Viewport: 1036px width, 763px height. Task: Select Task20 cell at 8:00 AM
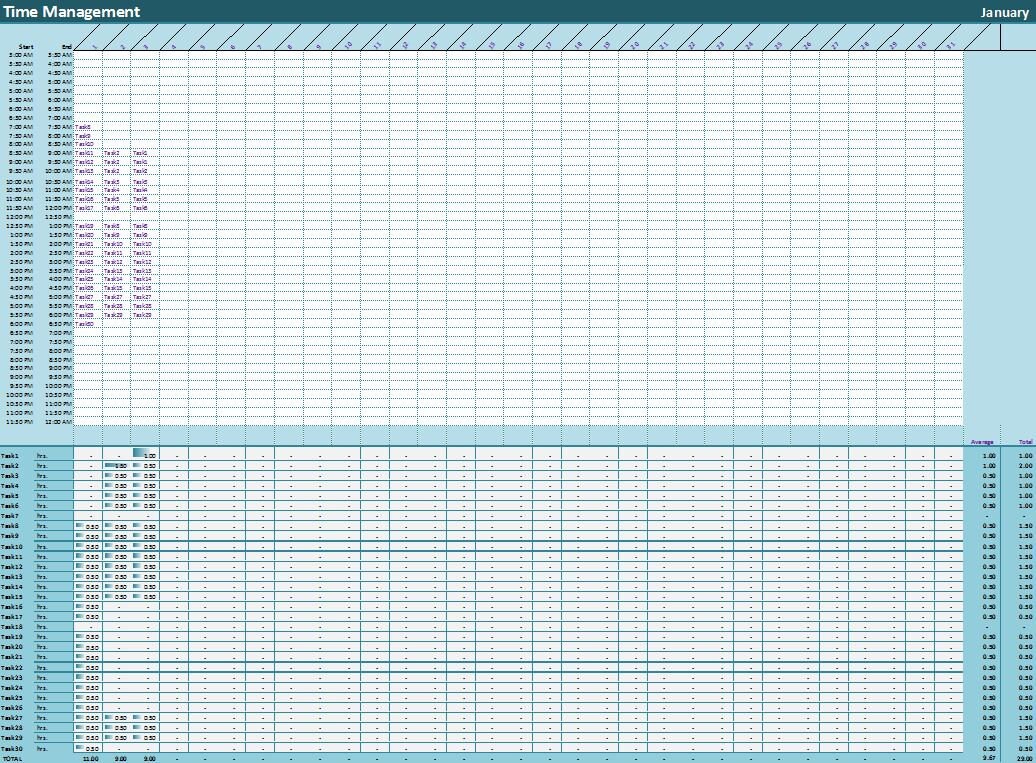[x=83, y=144]
